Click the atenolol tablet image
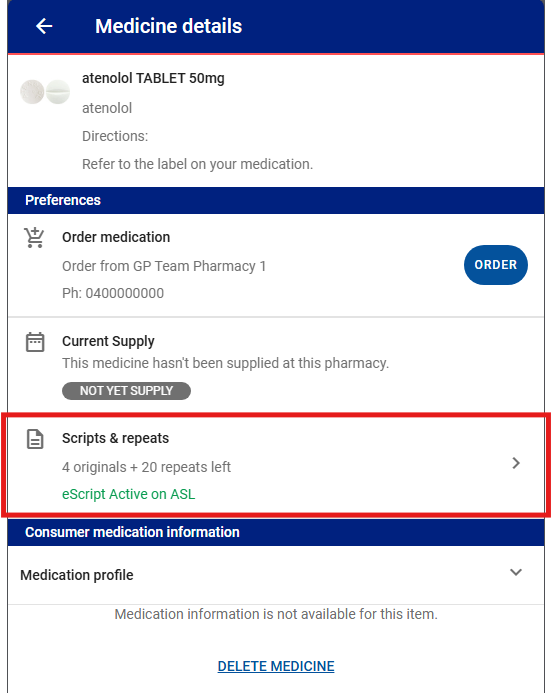This screenshot has width=551, height=693. (45, 91)
